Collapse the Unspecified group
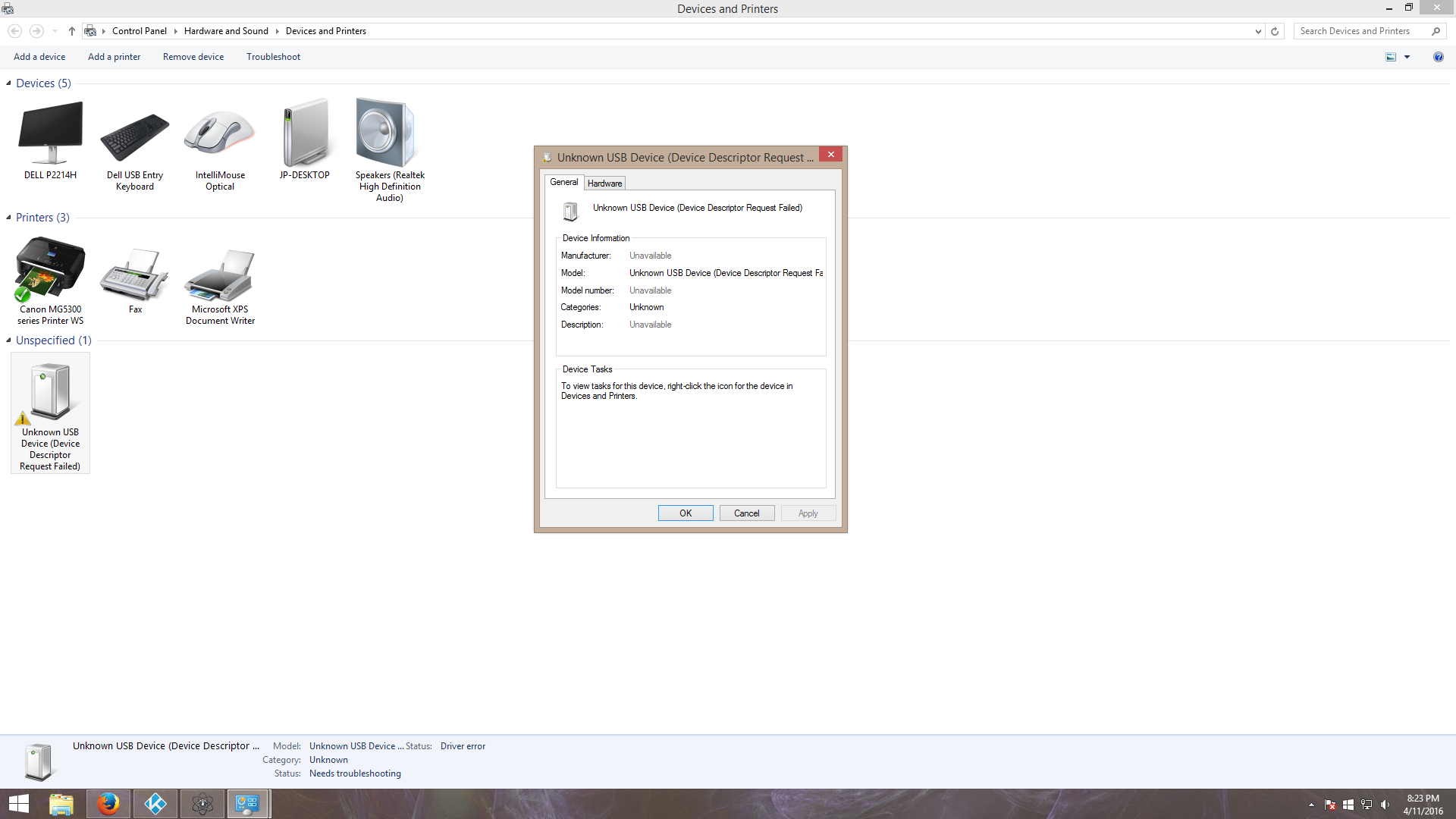The width and height of the screenshot is (1456, 819). [8, 340]
